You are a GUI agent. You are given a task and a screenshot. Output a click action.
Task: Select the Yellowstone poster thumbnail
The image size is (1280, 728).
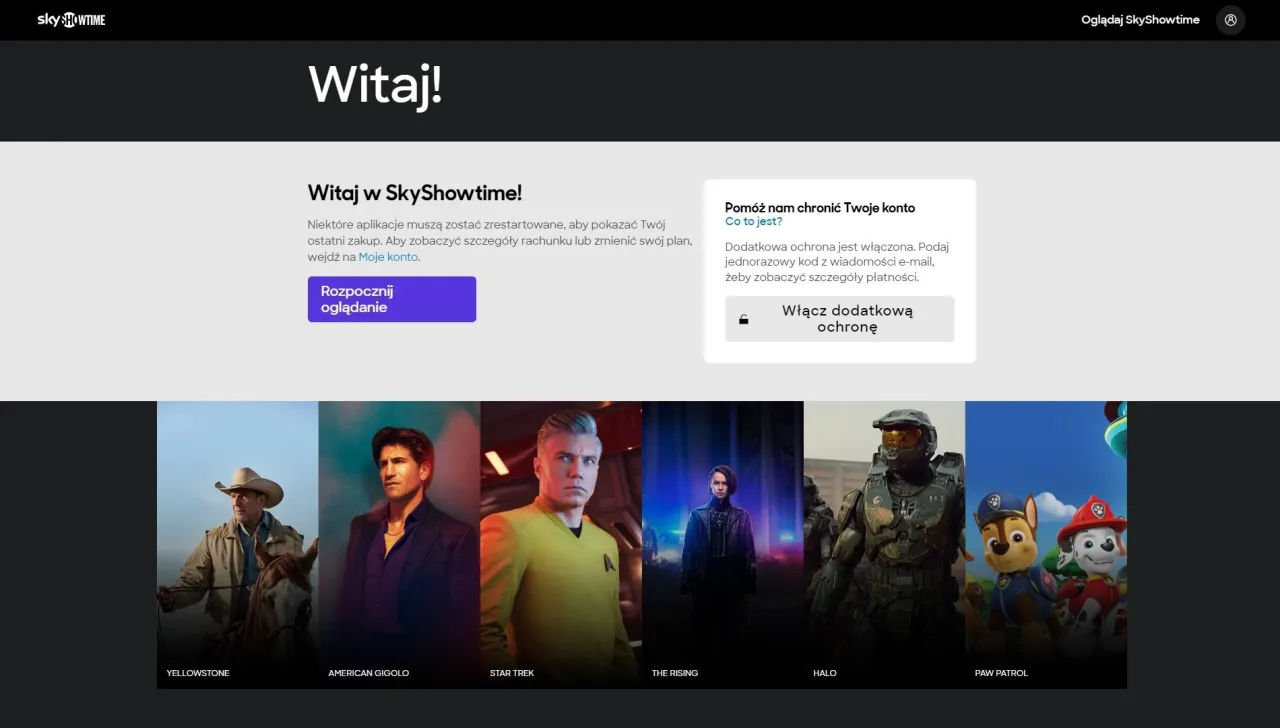point(238,544)
